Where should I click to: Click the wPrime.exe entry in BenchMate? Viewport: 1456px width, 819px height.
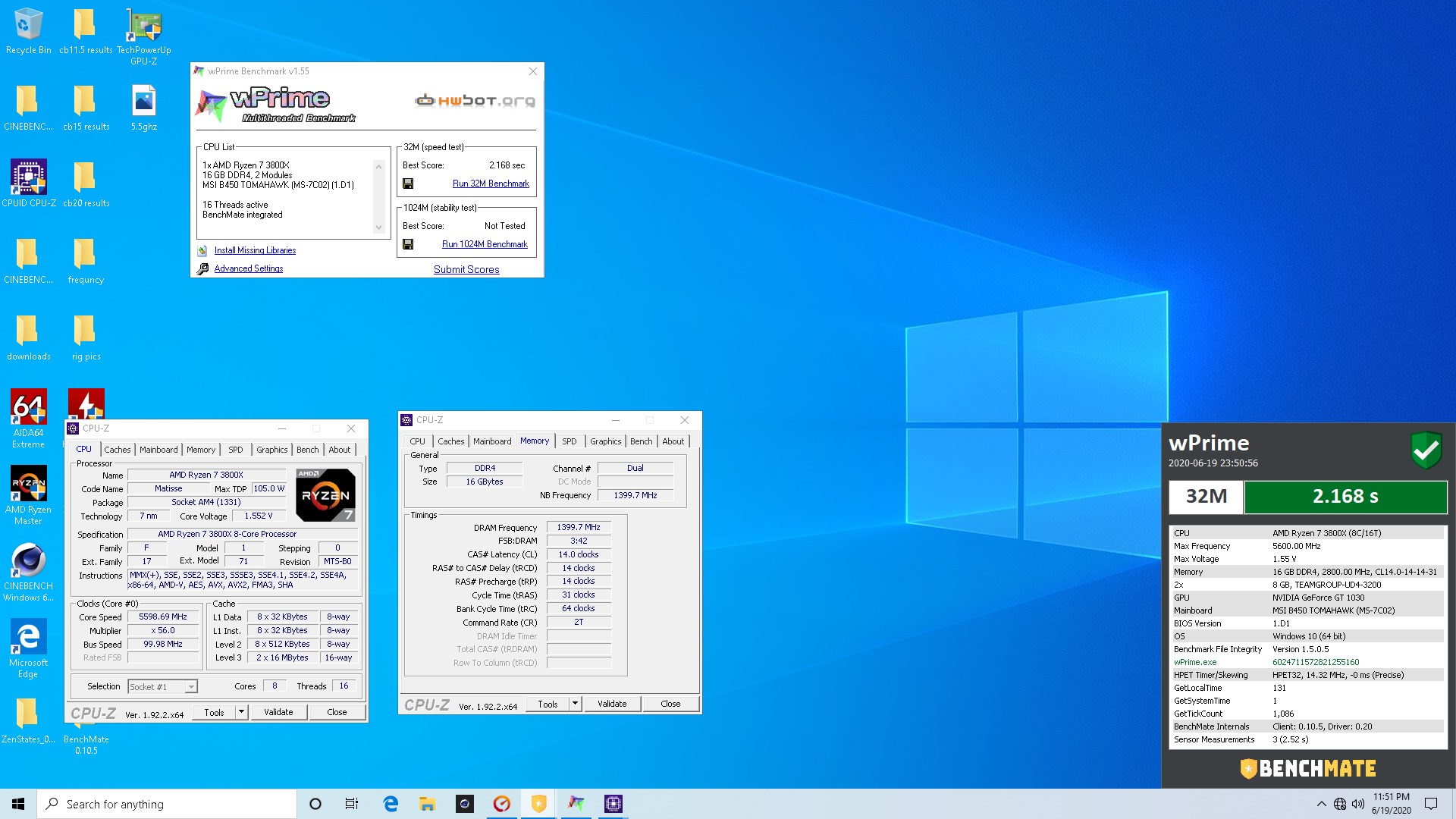[1195, 662]
